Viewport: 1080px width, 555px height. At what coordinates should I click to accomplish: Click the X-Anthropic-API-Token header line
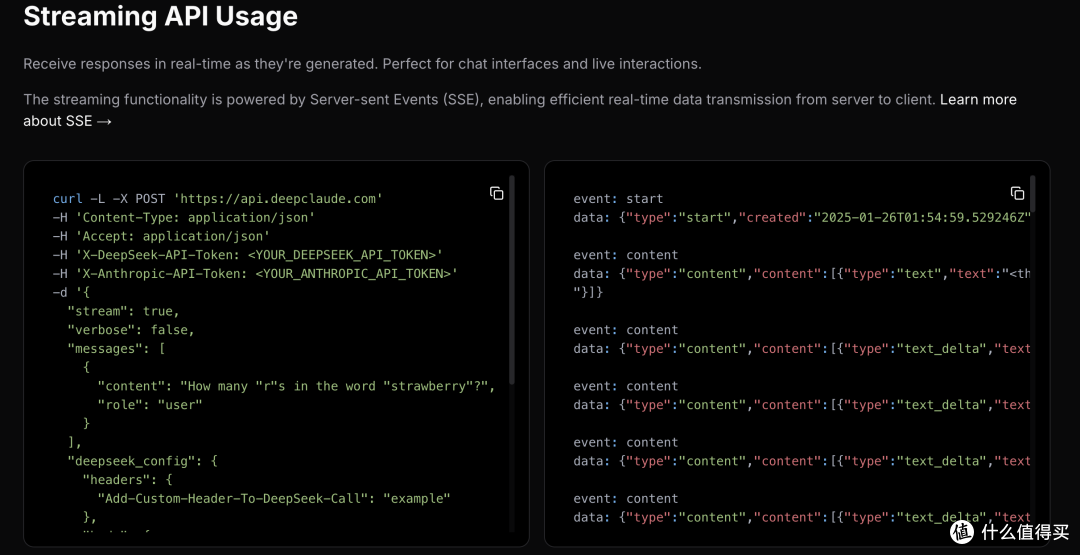click(x=256, y=273)
